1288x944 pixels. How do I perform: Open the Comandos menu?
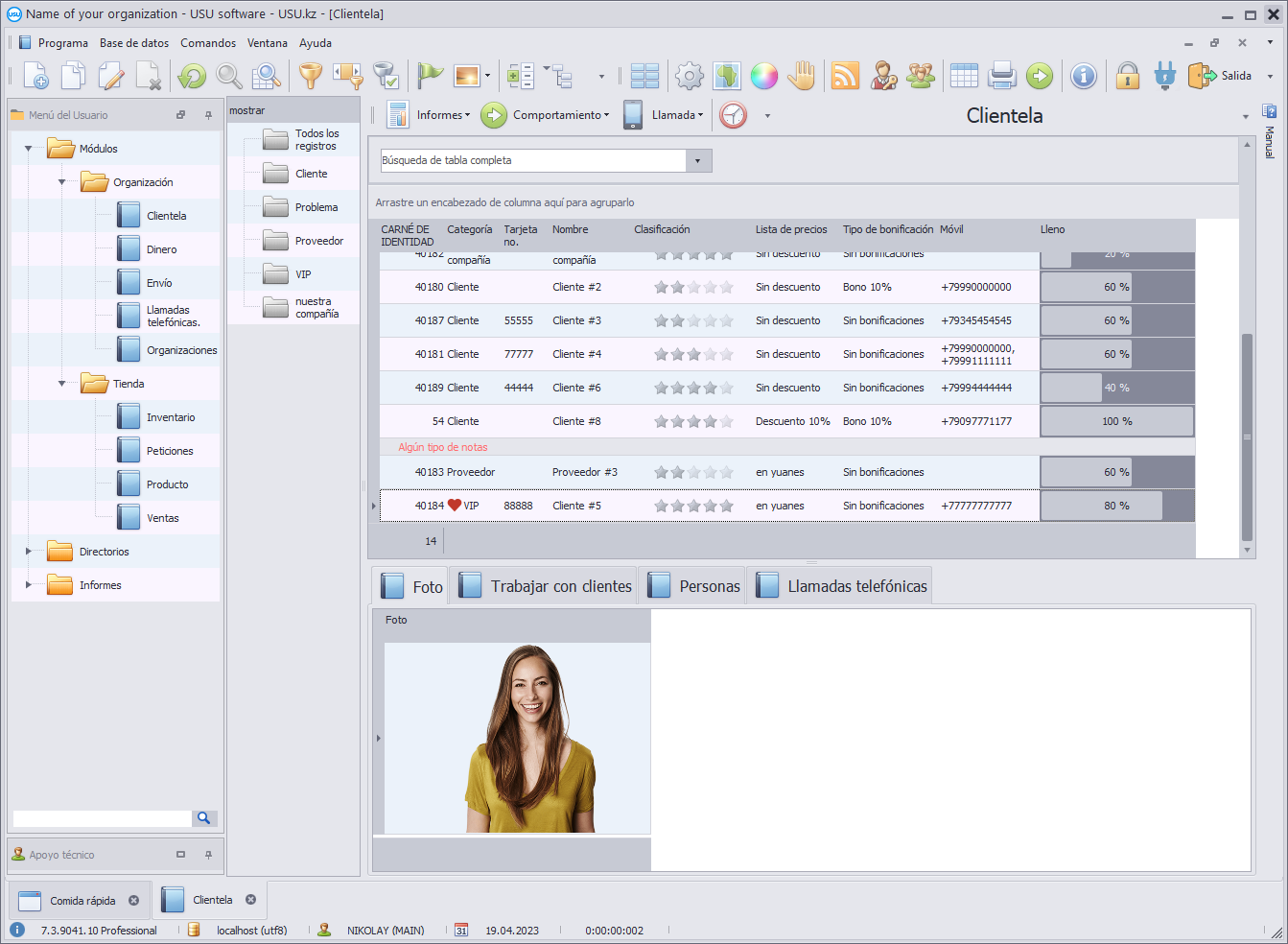tap(208, 43)
